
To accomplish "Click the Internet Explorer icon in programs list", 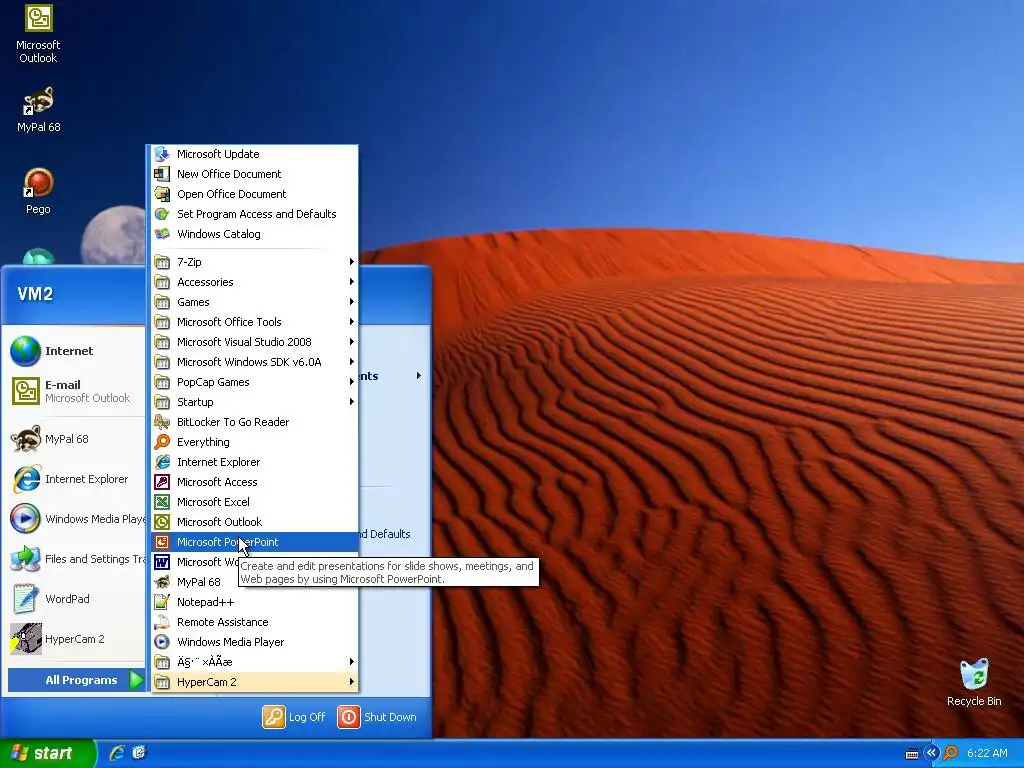I will (162, 462).
